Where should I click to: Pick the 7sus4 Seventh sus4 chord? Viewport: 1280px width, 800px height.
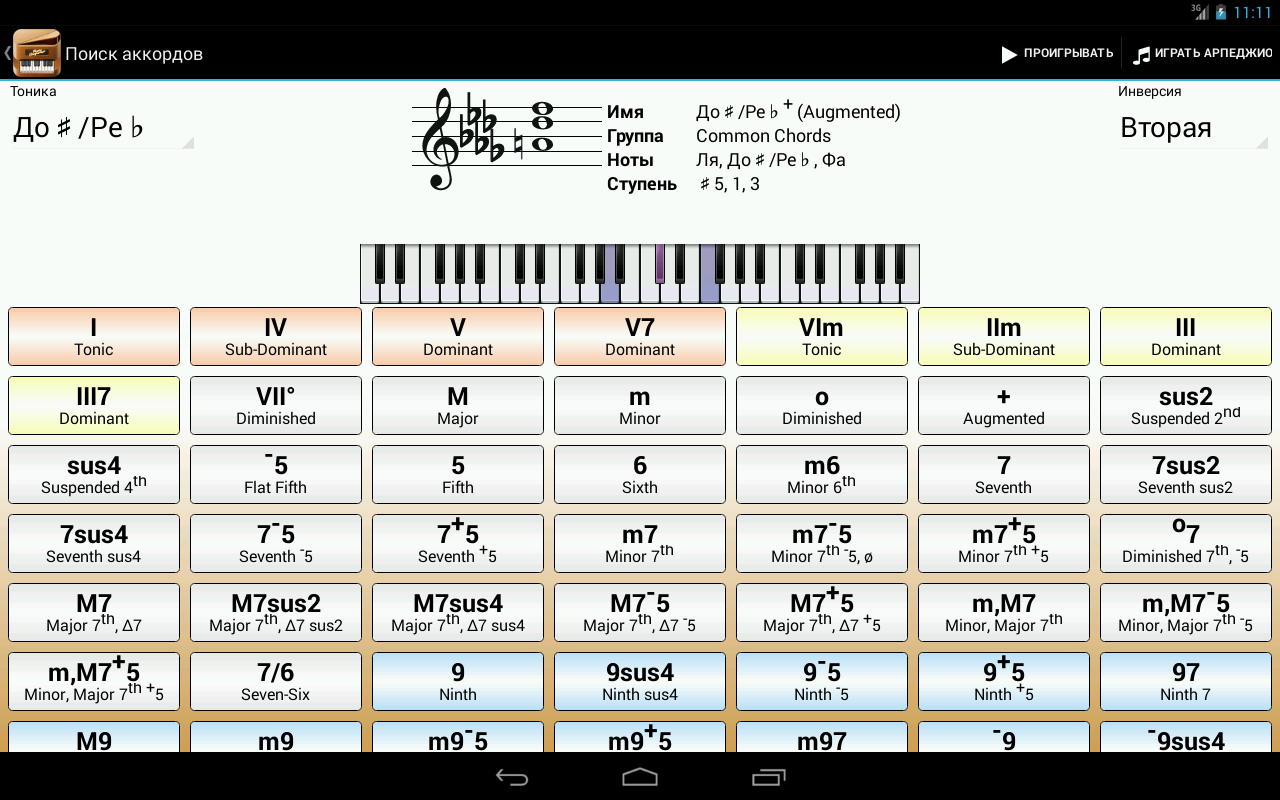94,544
